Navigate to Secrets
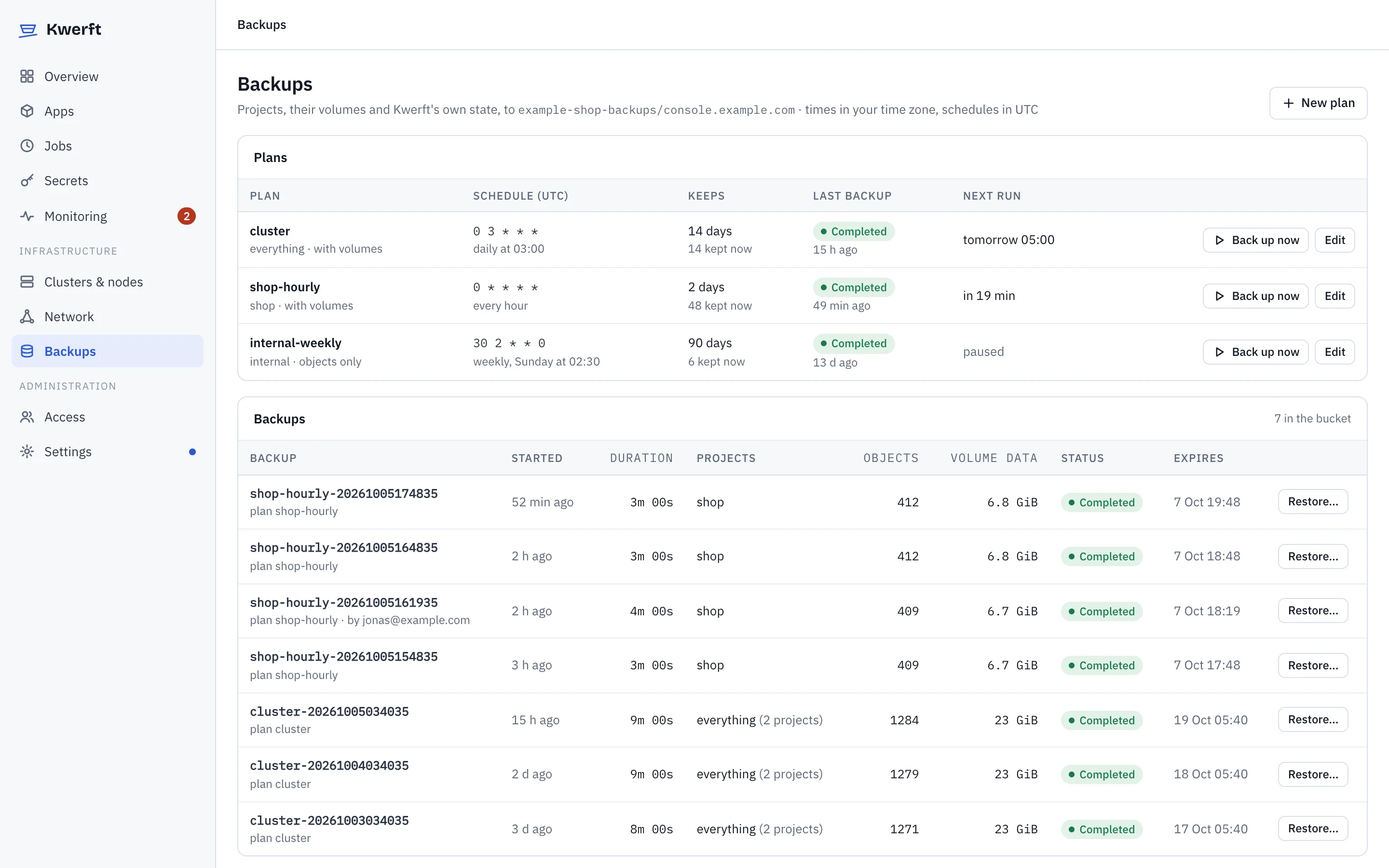Screen dimensions: 1389x868 [x=108, y=180]
